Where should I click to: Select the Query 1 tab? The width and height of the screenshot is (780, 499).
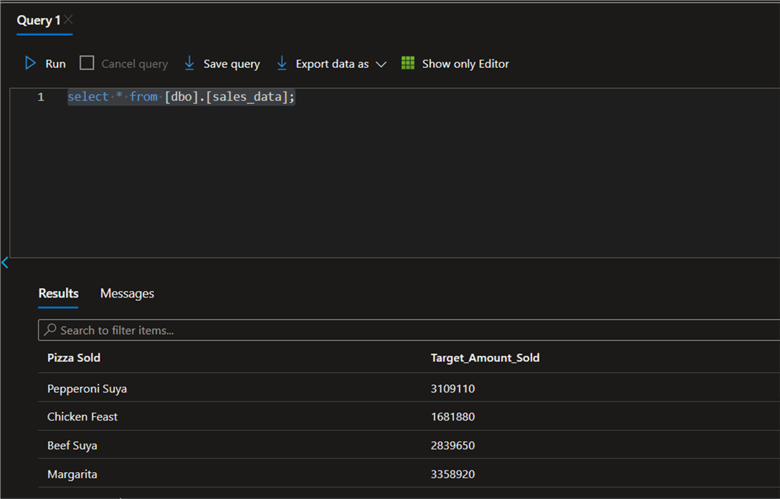click(x=38, y=20)
